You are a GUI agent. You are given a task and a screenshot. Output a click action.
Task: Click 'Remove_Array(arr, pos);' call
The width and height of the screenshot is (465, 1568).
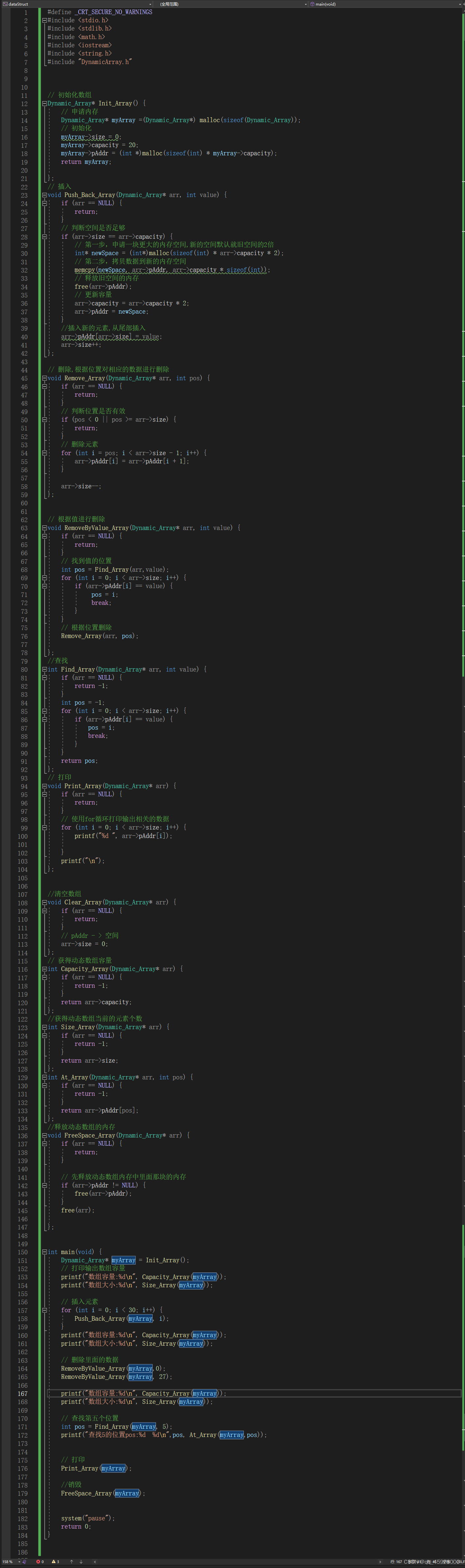[100, 636]
